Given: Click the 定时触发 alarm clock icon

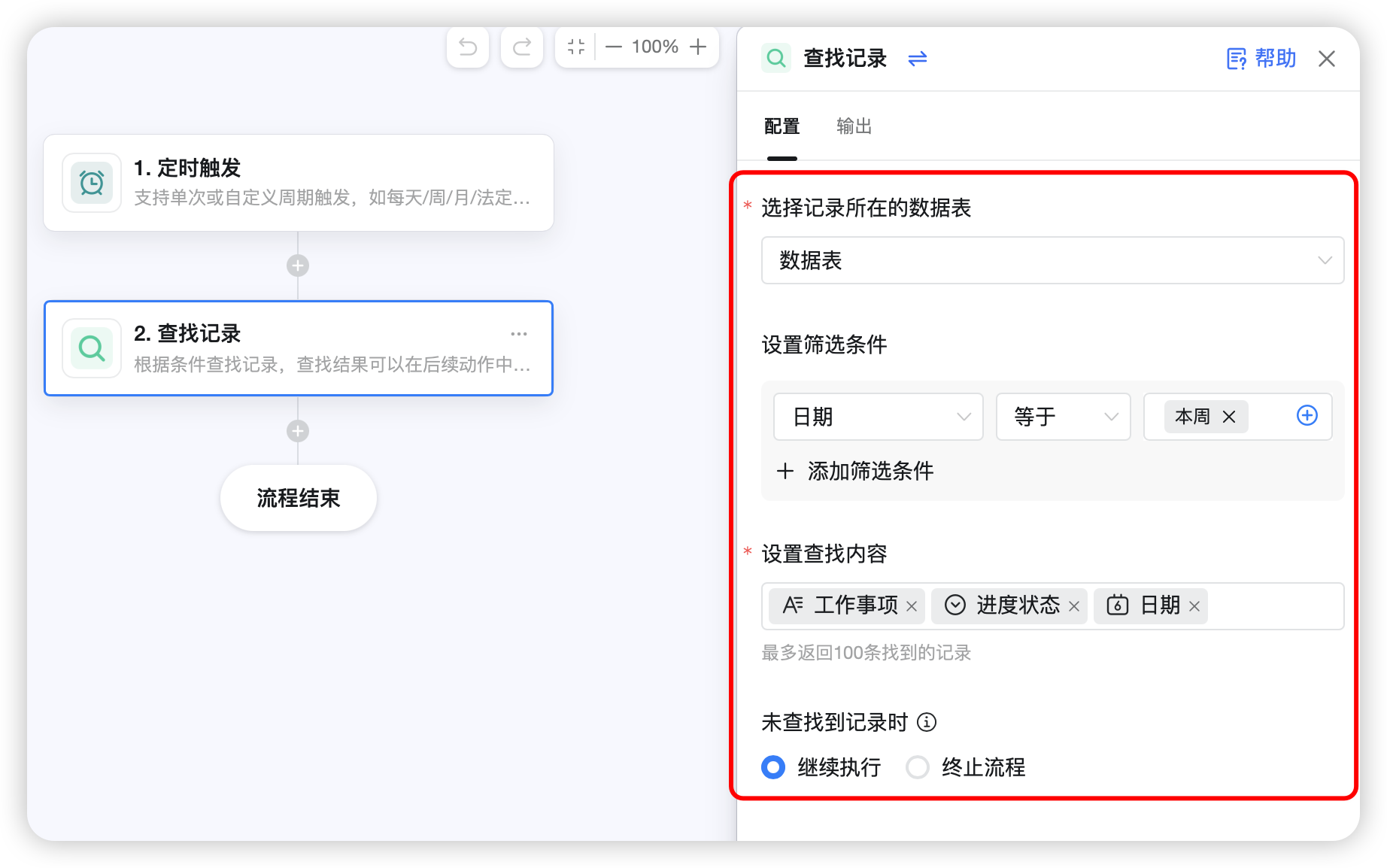Looking at the screenshot, I should click(92, 183).
